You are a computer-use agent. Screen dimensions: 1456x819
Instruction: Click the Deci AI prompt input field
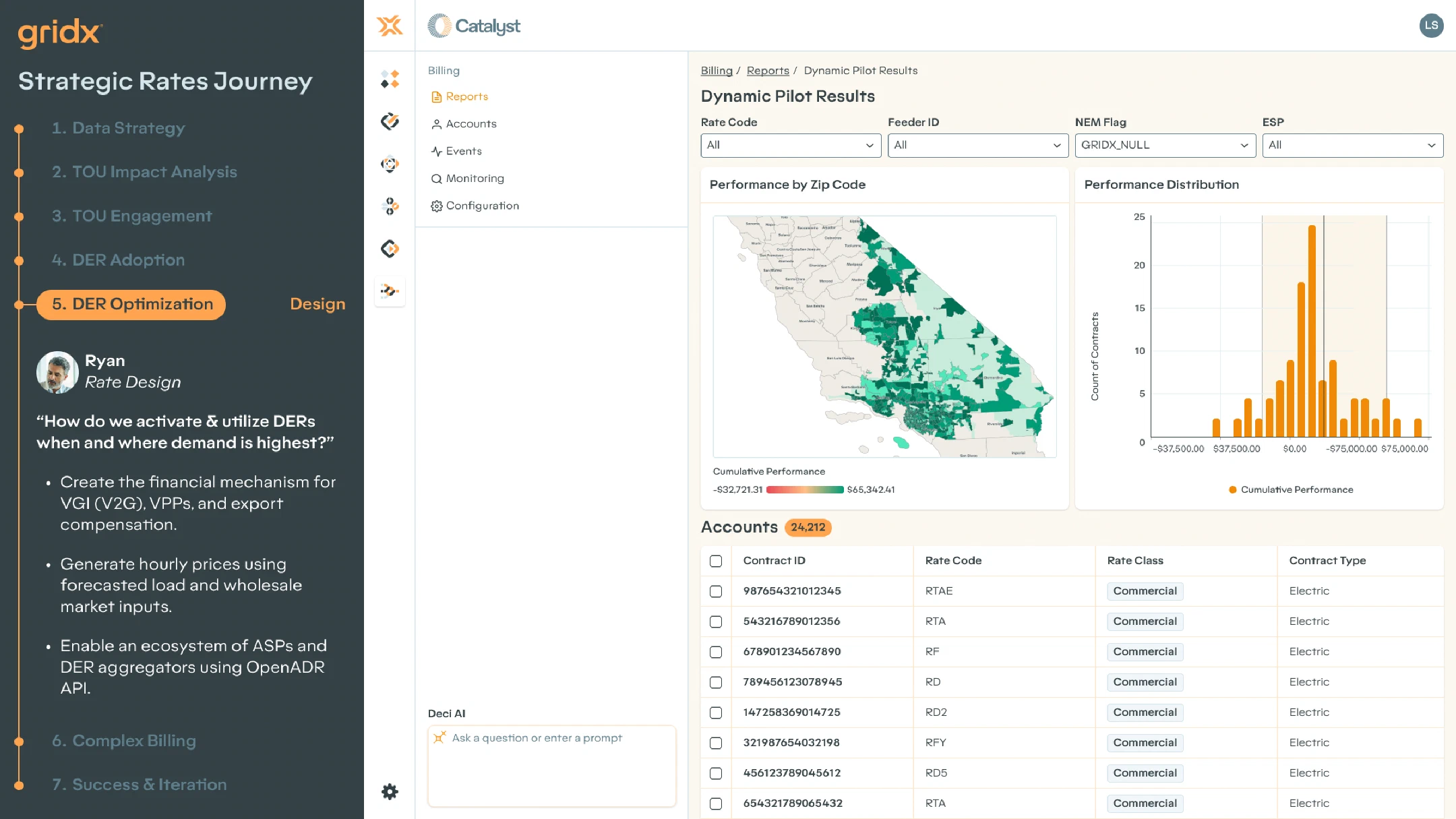551,766
